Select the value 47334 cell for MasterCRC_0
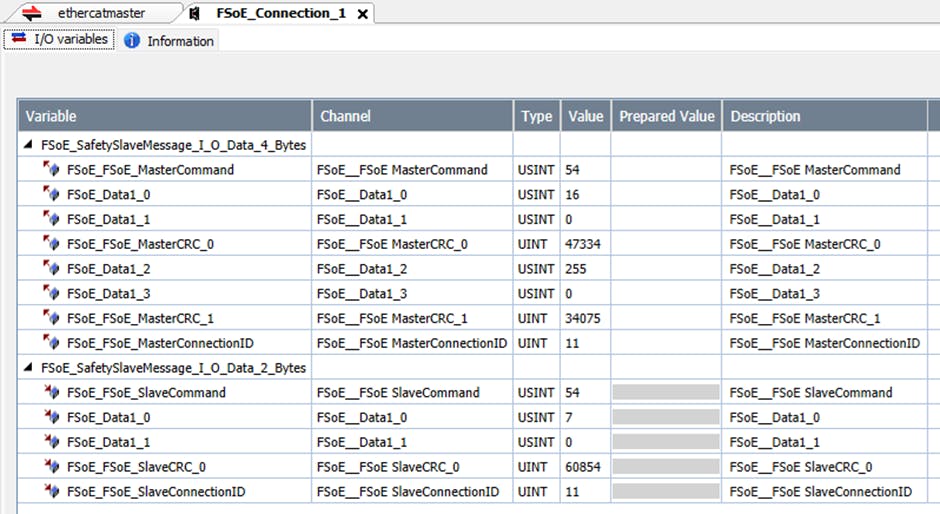 coord(584,244)
